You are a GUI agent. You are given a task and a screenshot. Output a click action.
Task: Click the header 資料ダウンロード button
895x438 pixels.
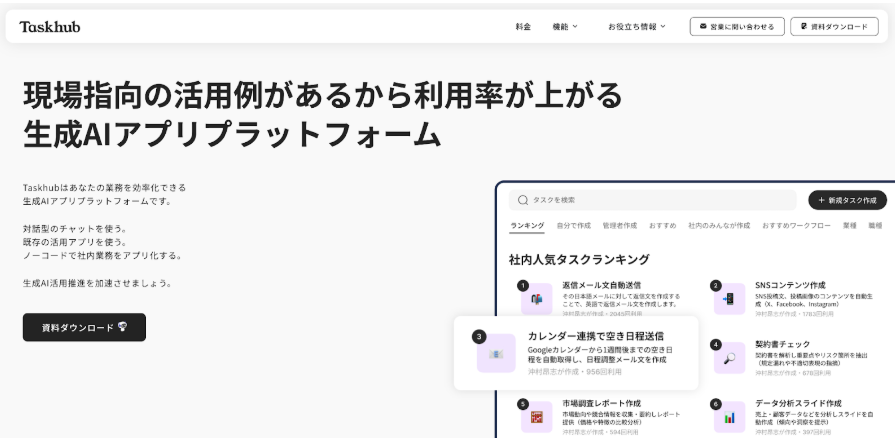(x=834, y=26)
